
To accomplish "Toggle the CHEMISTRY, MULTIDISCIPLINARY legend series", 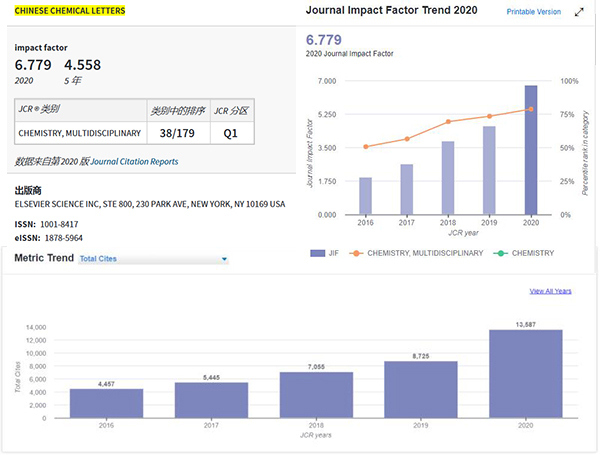I will pos(418,253).
